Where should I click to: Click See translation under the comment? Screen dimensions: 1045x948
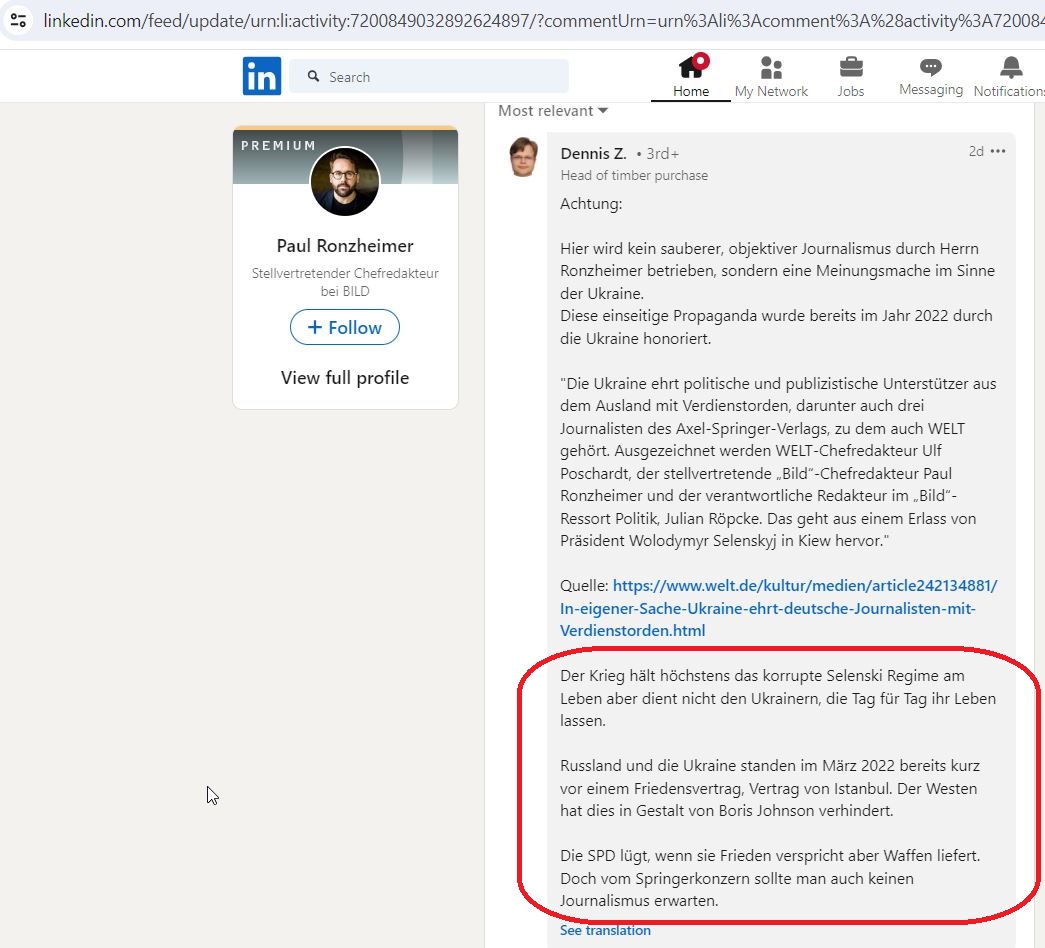[605, 930]
